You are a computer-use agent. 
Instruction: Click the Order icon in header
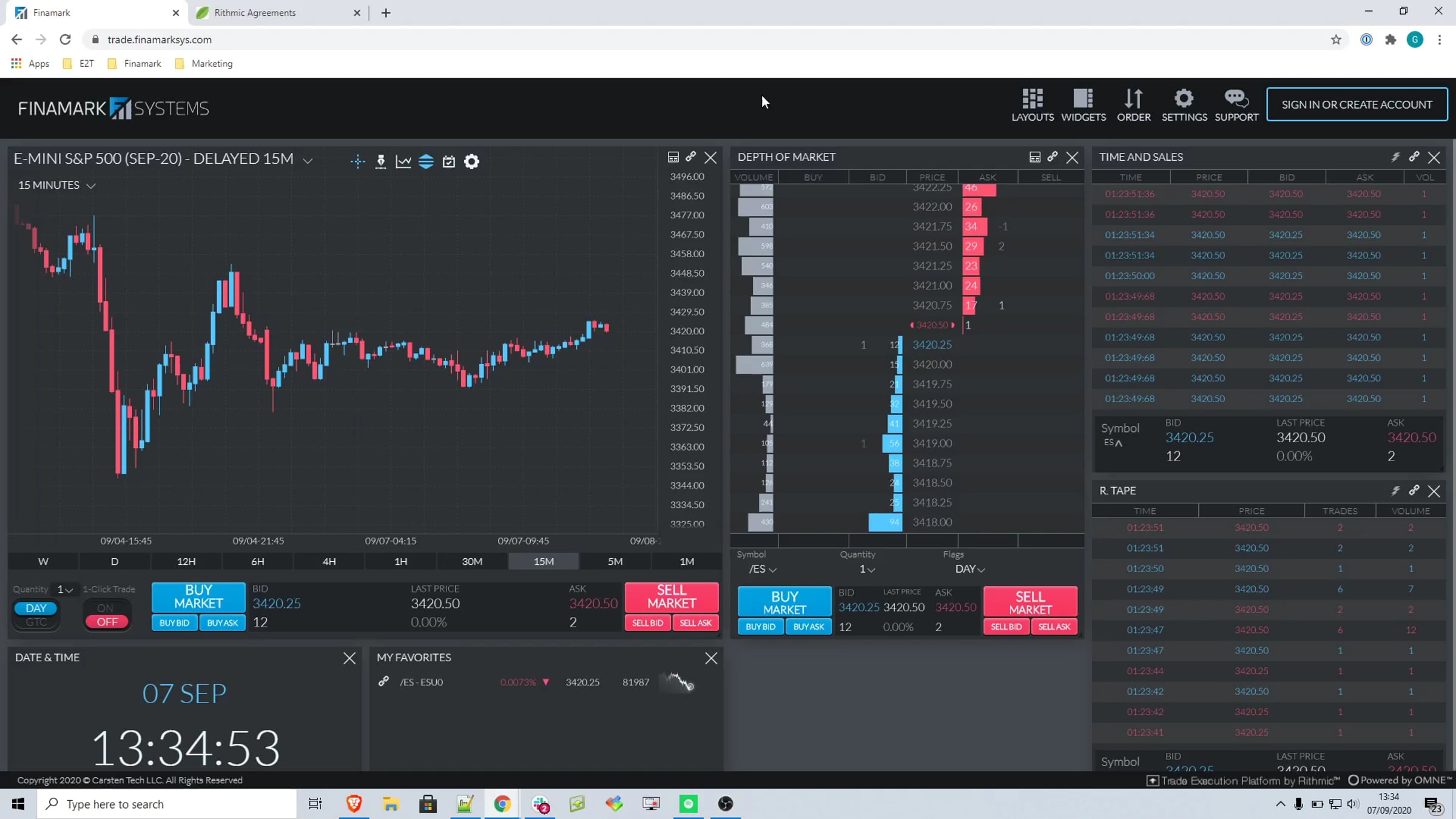pyautogui.click(x=1133, y=104)
